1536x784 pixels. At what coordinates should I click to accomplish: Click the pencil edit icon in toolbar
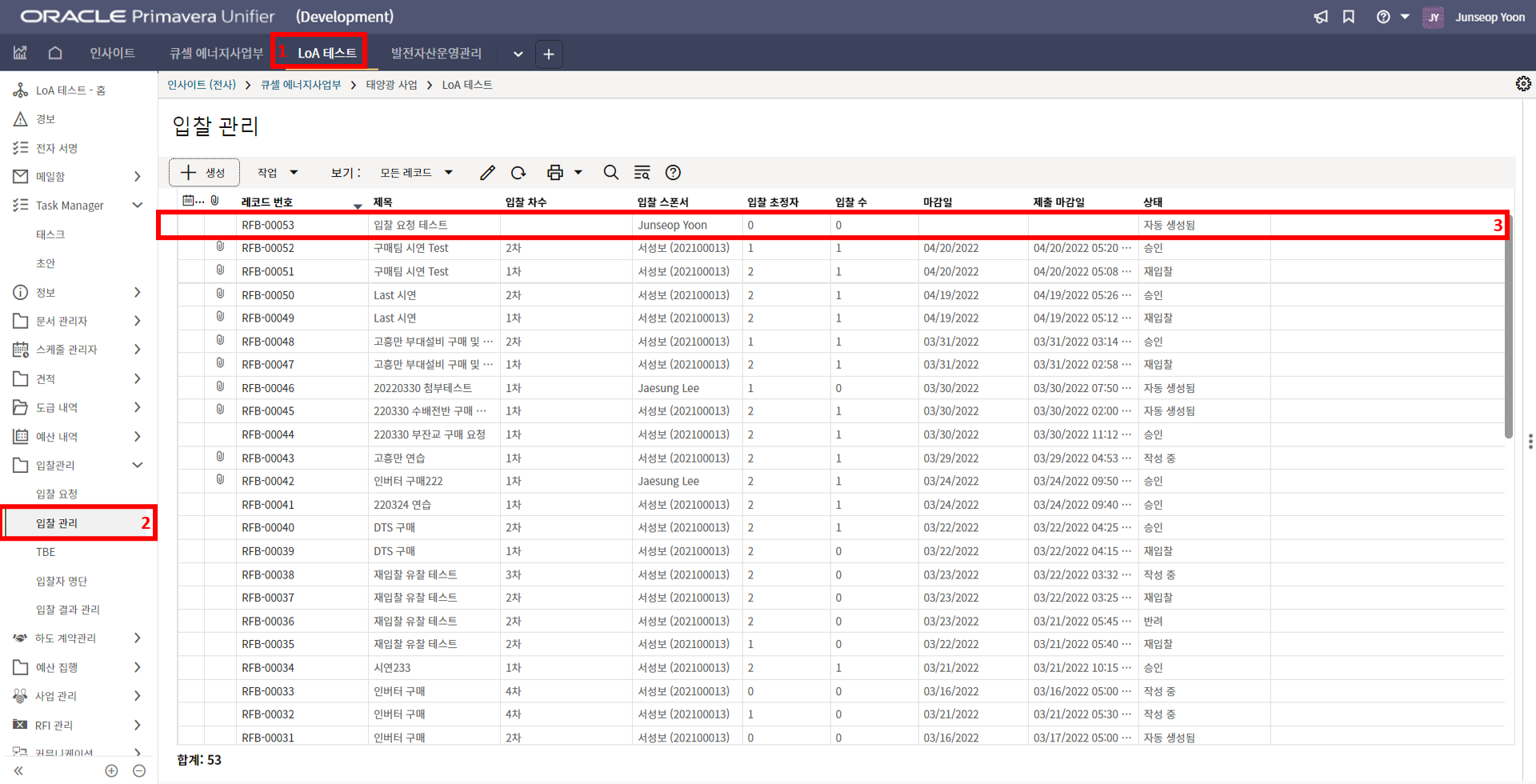pyautogui.click(x=487, y=173)
